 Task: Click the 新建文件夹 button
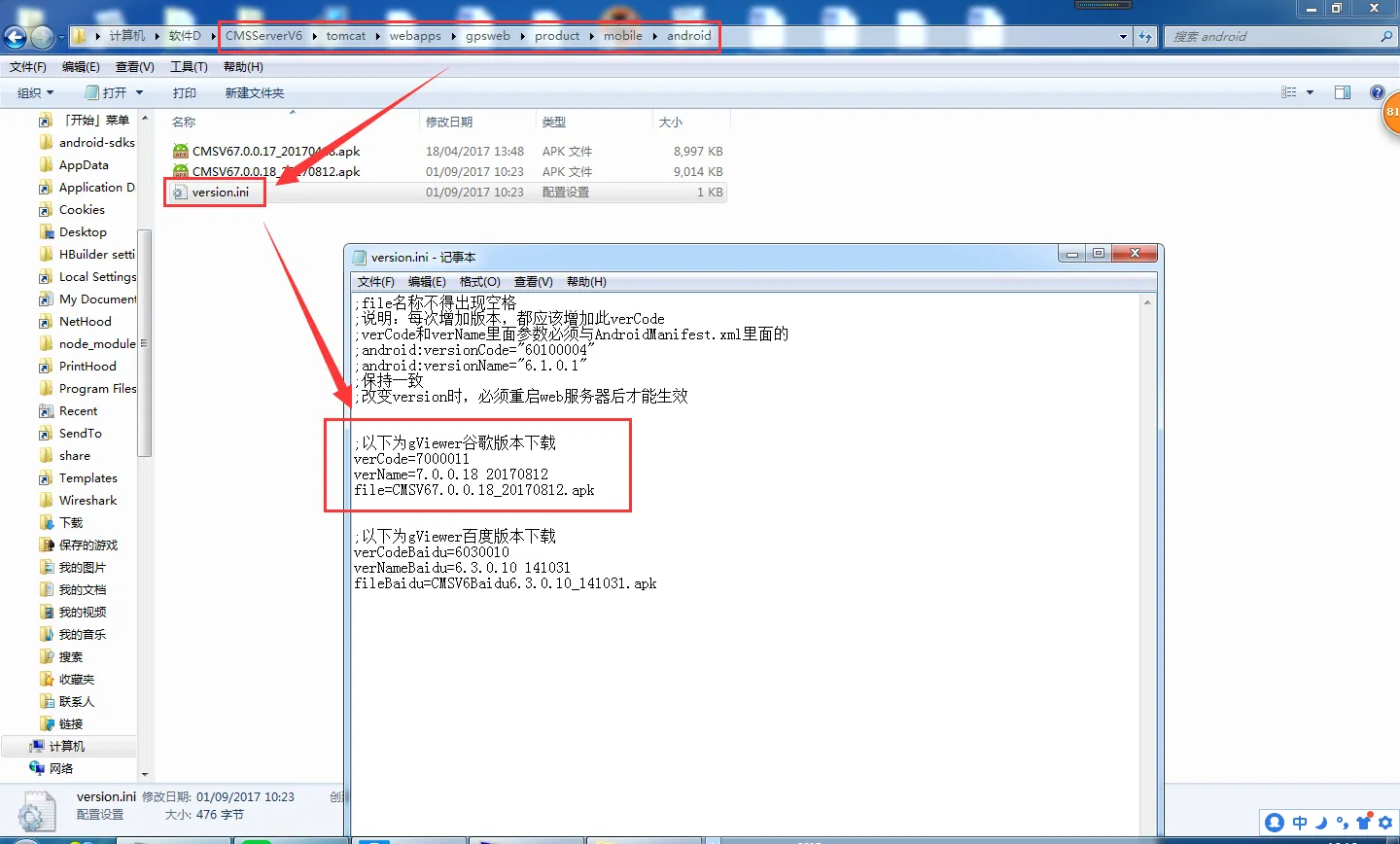click(x=255, y=92)
